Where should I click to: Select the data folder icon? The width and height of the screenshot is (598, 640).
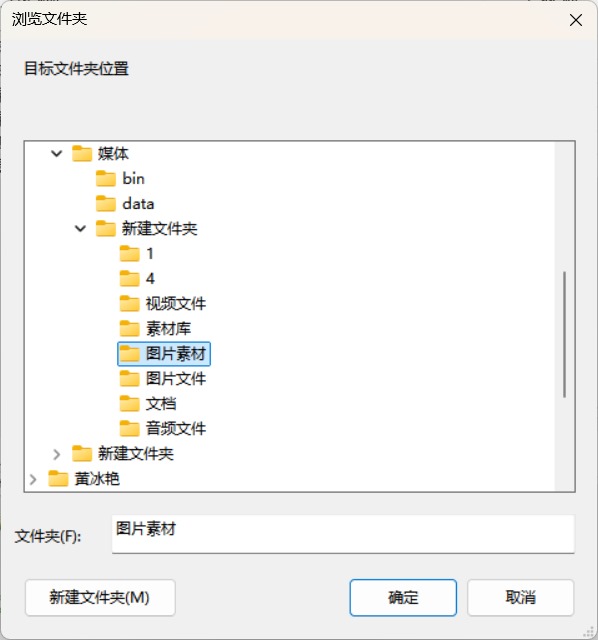coord(105,203)
